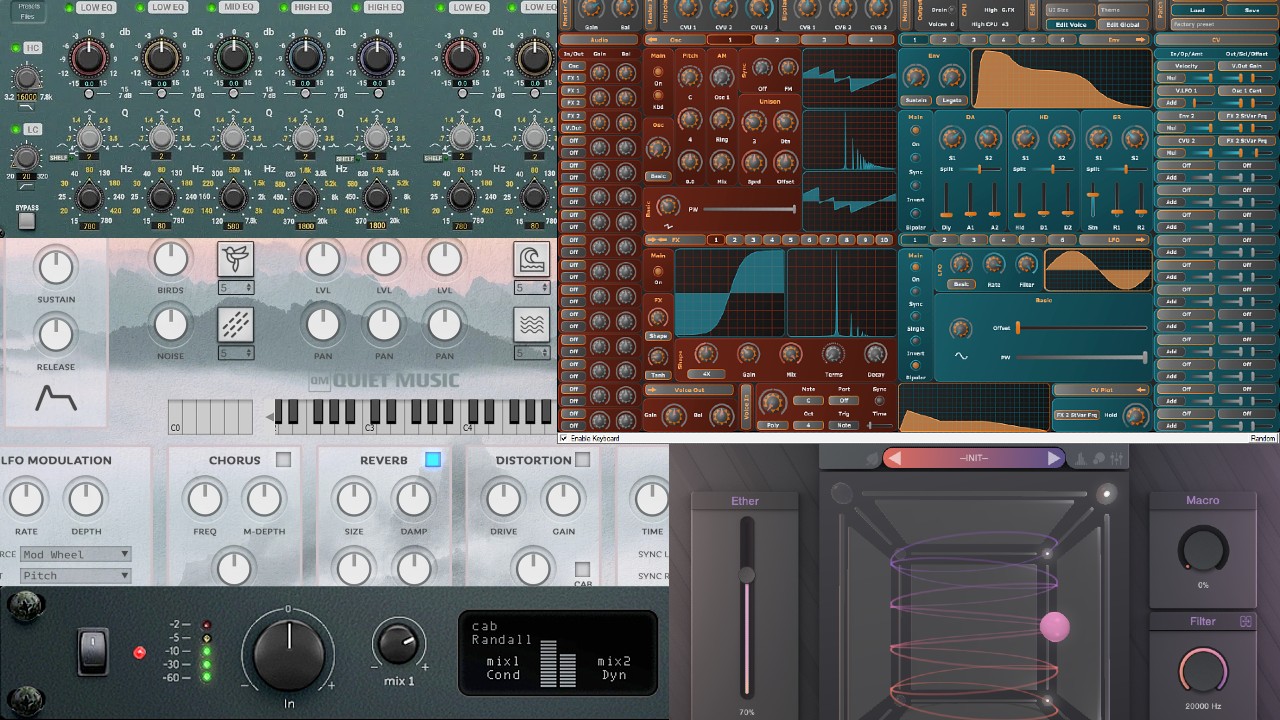The image size is (1280, 720).
Task: Disable the REVERB effect checkbox
Action: (x=432, y=460)
